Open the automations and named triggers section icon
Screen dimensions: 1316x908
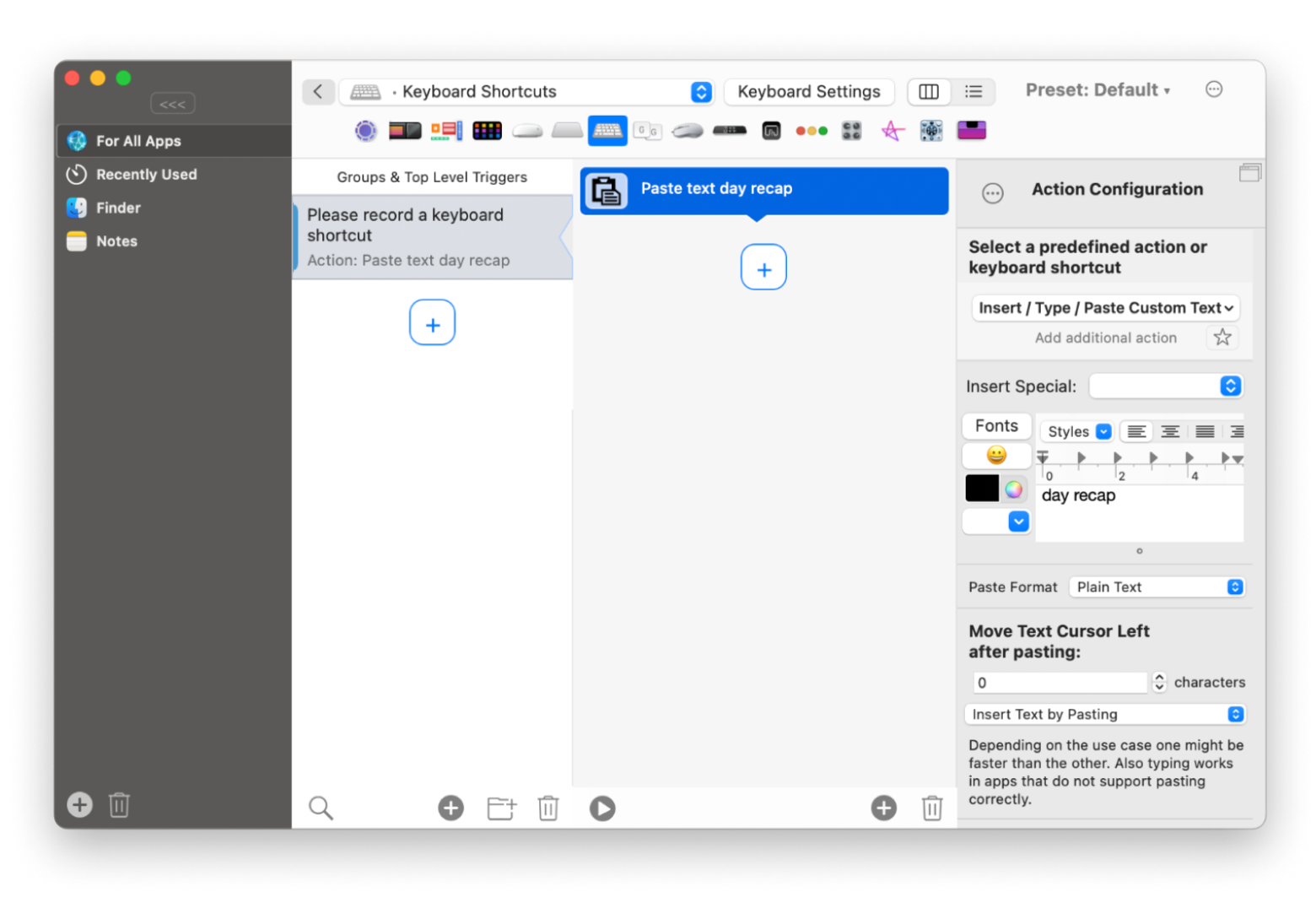tap(365, 131)
